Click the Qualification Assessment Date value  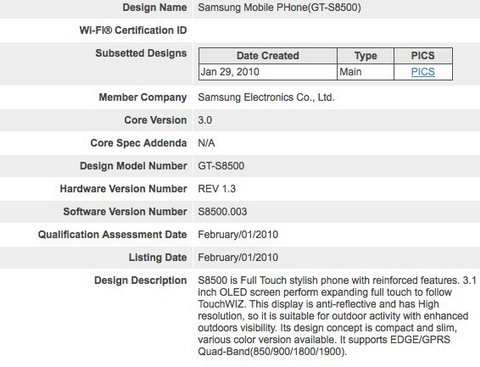point(238,234)
